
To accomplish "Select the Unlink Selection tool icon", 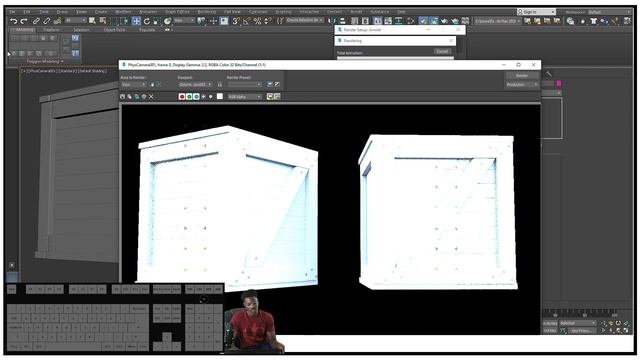I will click(47, 21).
